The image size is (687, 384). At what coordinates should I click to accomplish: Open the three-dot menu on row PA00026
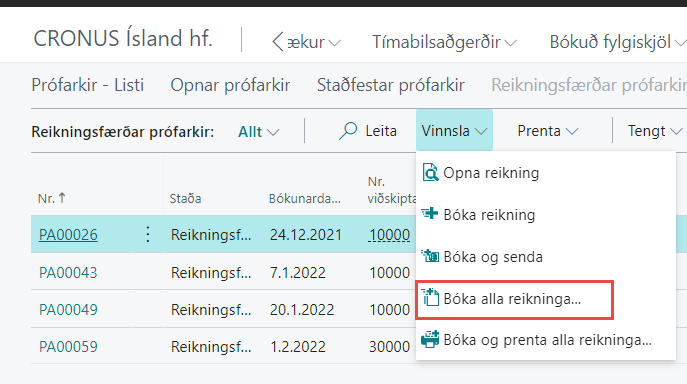(x=148, y=235)
